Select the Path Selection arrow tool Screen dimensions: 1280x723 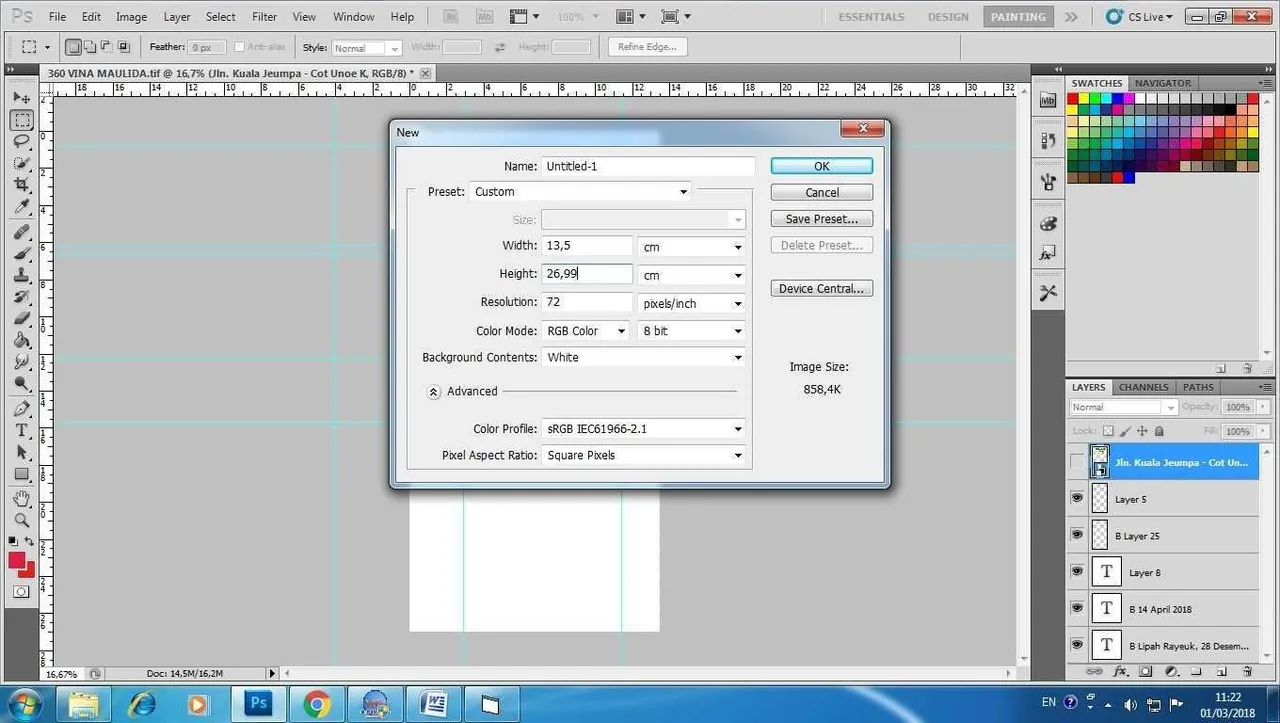21,453
